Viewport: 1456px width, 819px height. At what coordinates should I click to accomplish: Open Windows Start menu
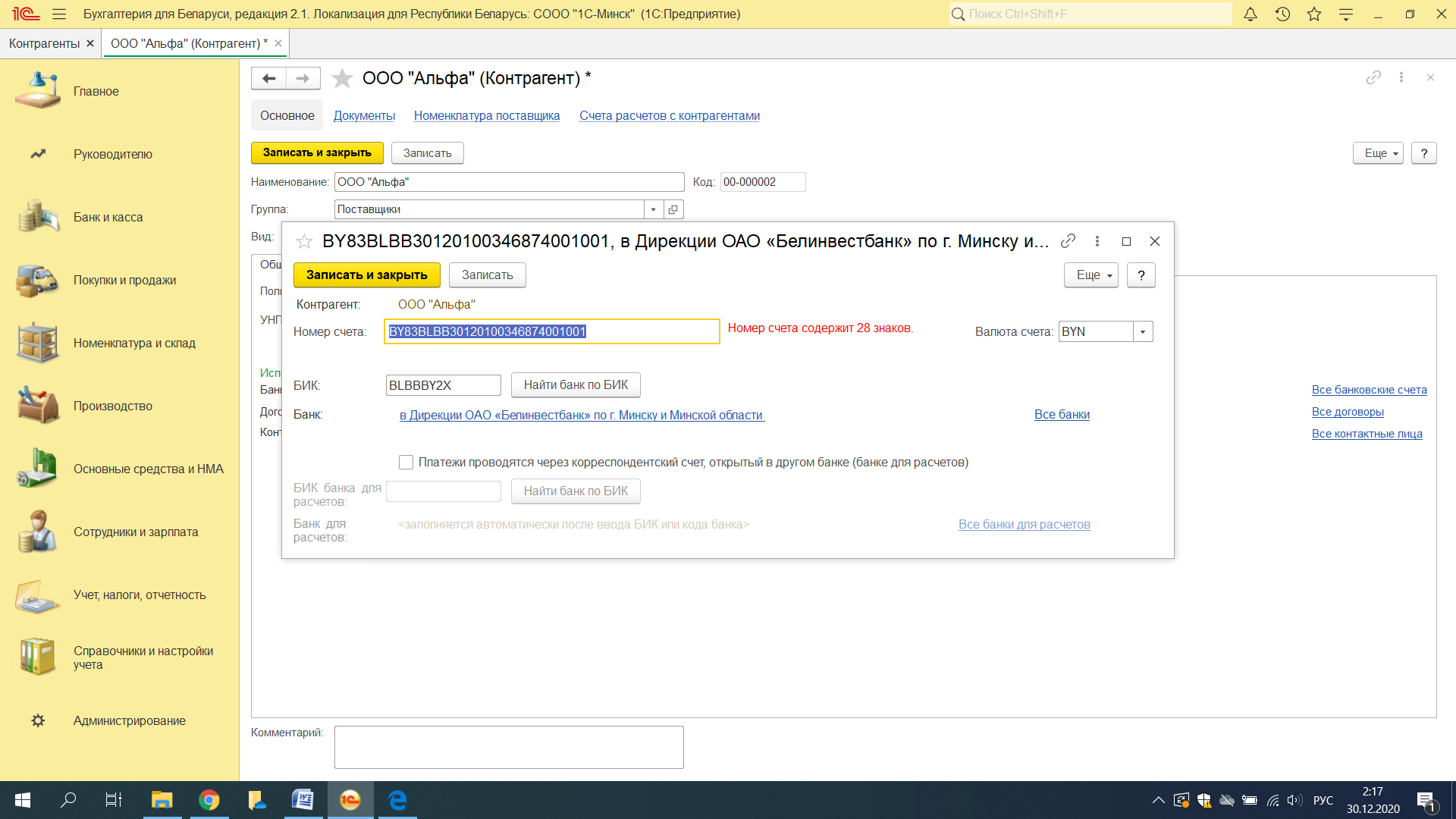click(23, 800)
